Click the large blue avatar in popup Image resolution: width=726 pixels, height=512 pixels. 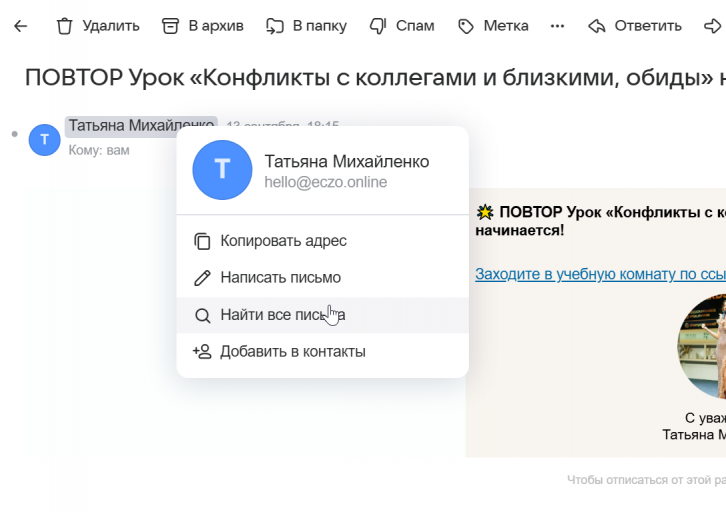click(222, 170)
